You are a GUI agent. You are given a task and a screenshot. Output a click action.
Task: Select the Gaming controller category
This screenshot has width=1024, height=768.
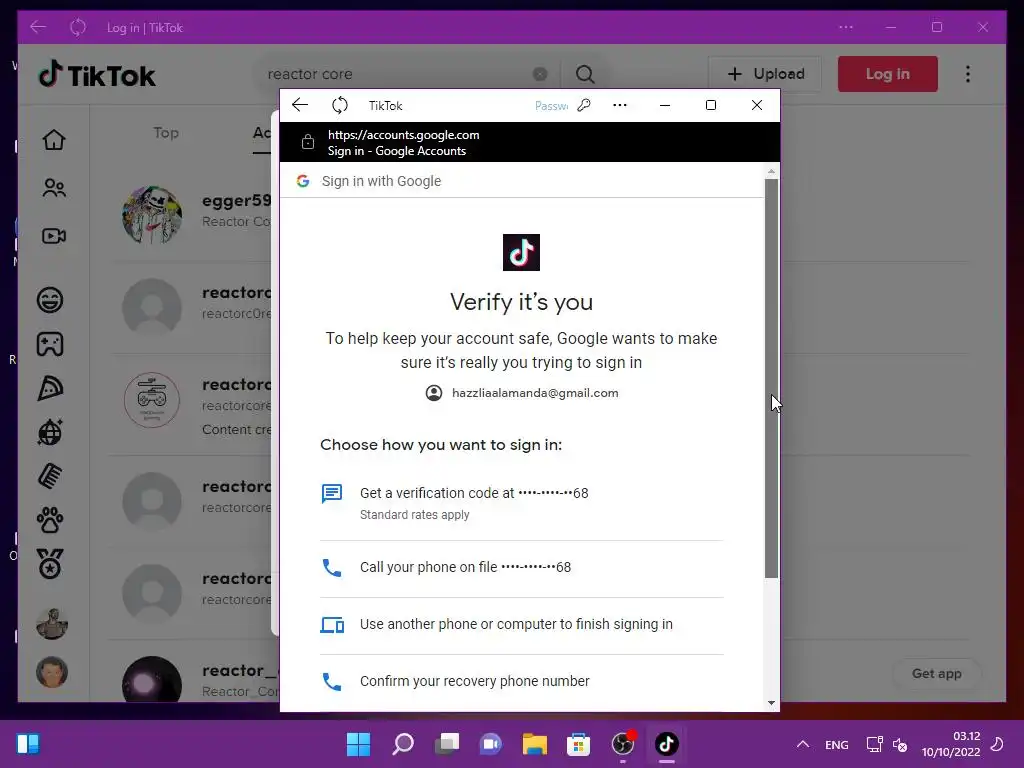tap(50, 344)
